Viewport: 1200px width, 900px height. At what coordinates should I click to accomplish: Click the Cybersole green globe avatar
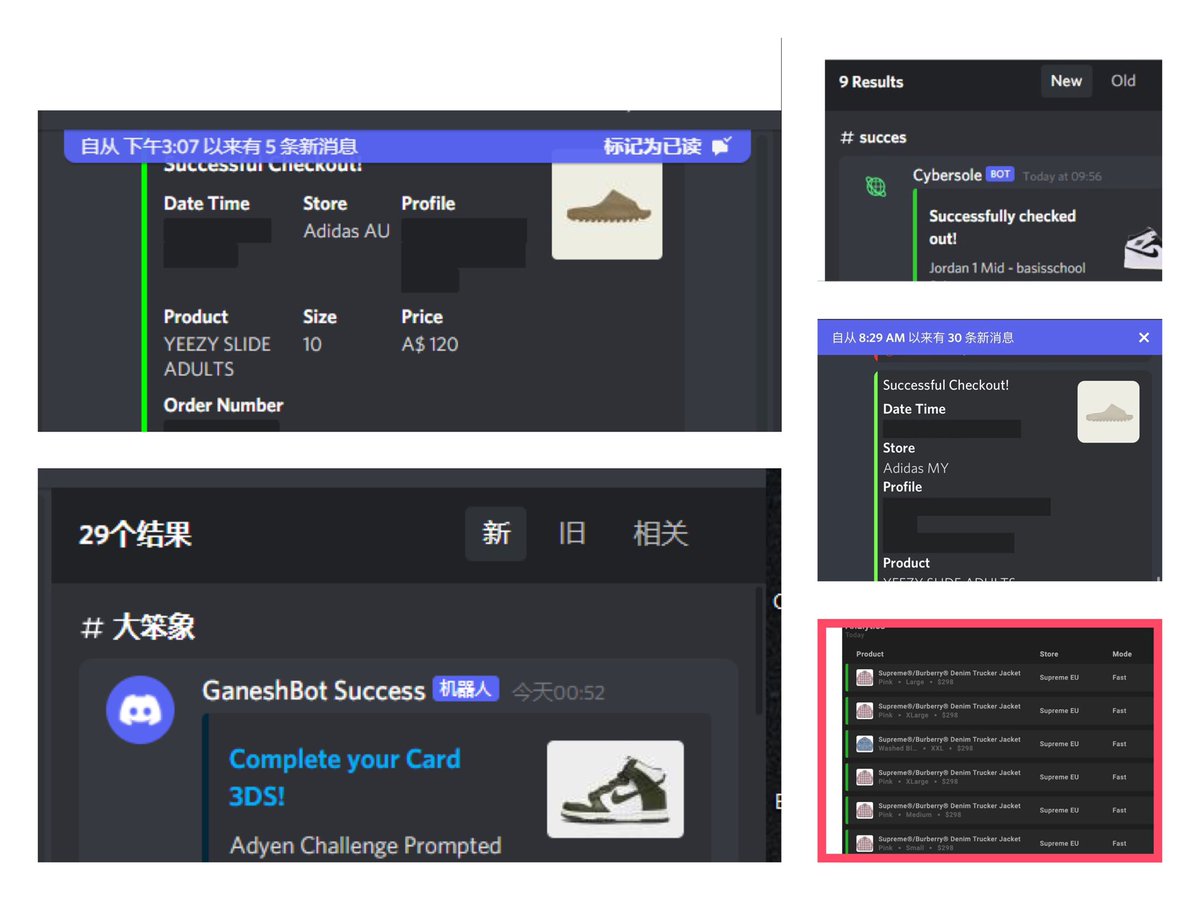point(876,186)
